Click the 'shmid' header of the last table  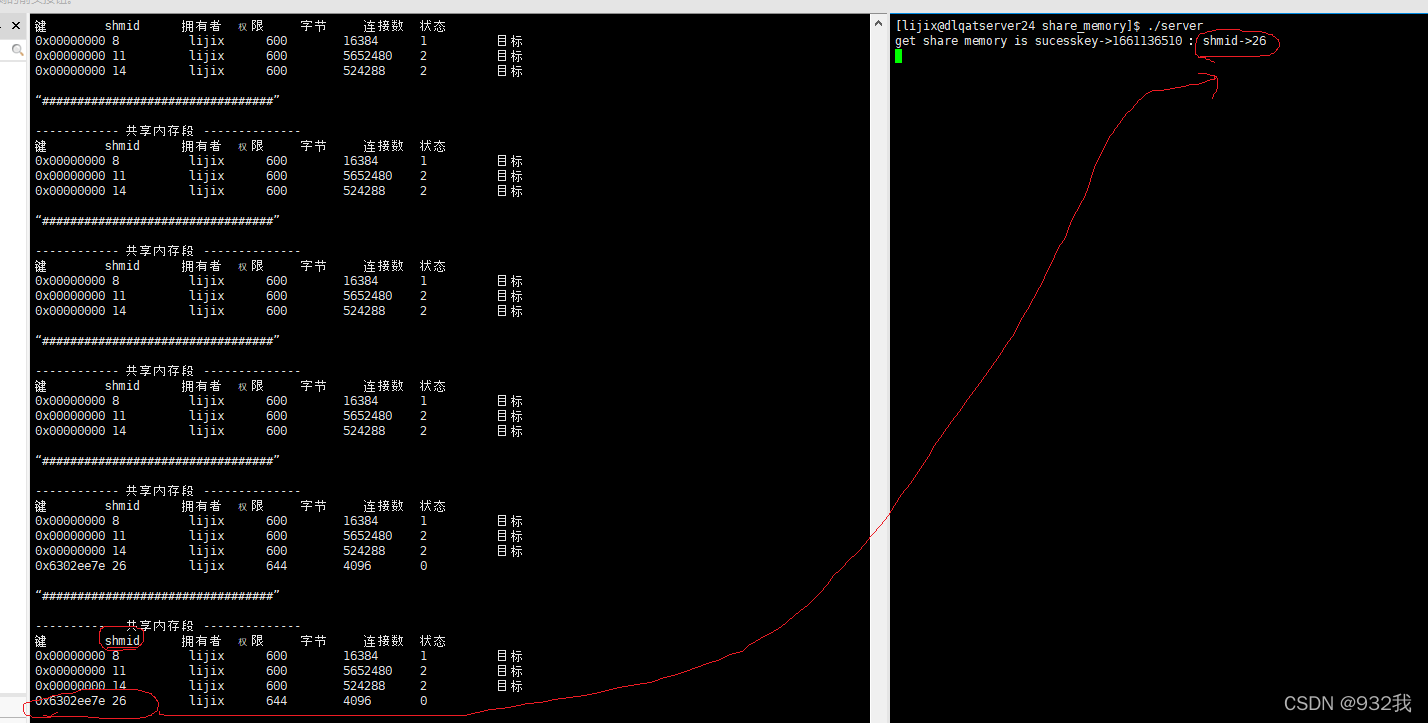pos(122,641)
